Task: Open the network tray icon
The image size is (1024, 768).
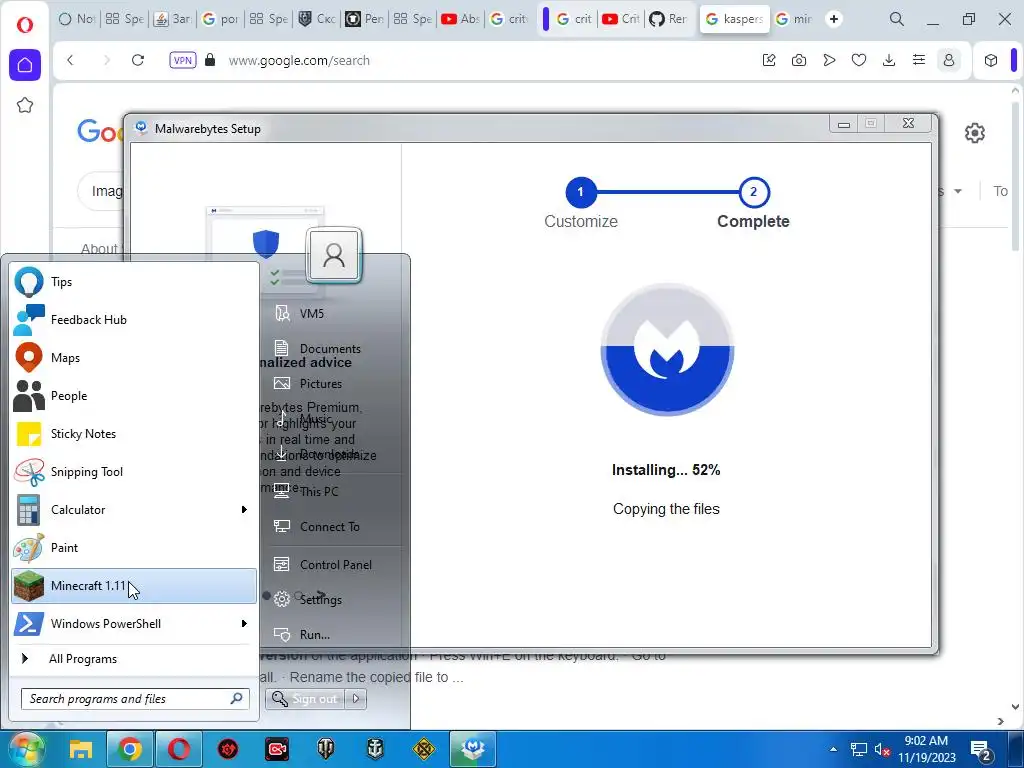Action: click(859, 750)
